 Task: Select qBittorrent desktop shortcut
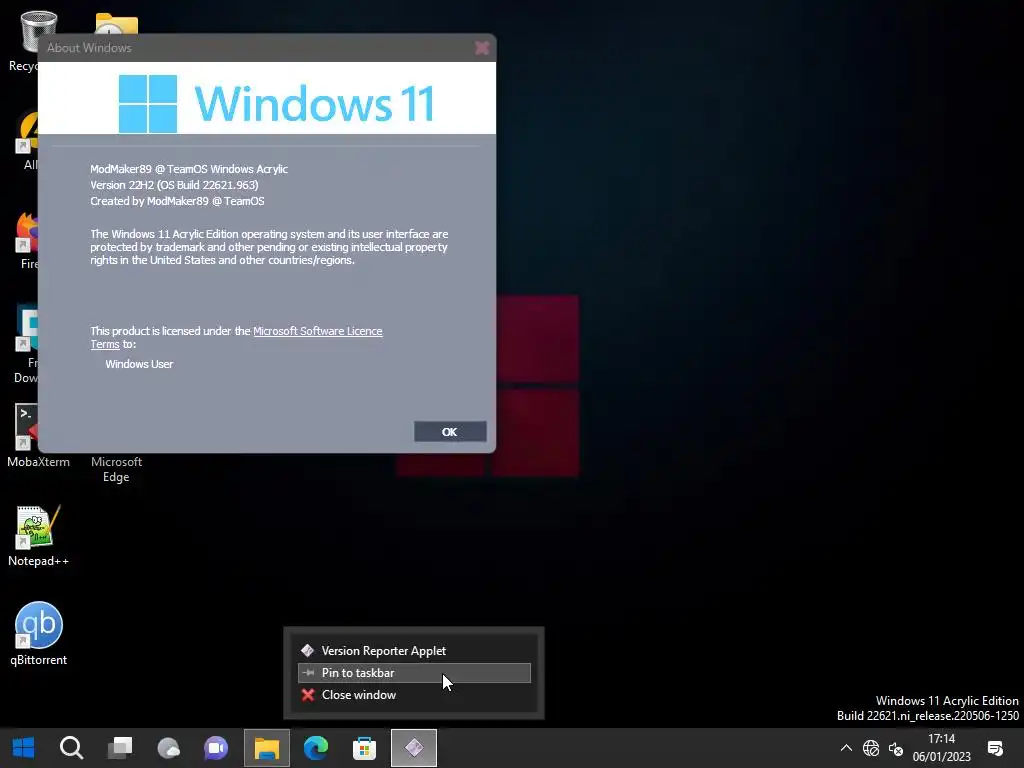pyautogui.click(x=39, y=633)
